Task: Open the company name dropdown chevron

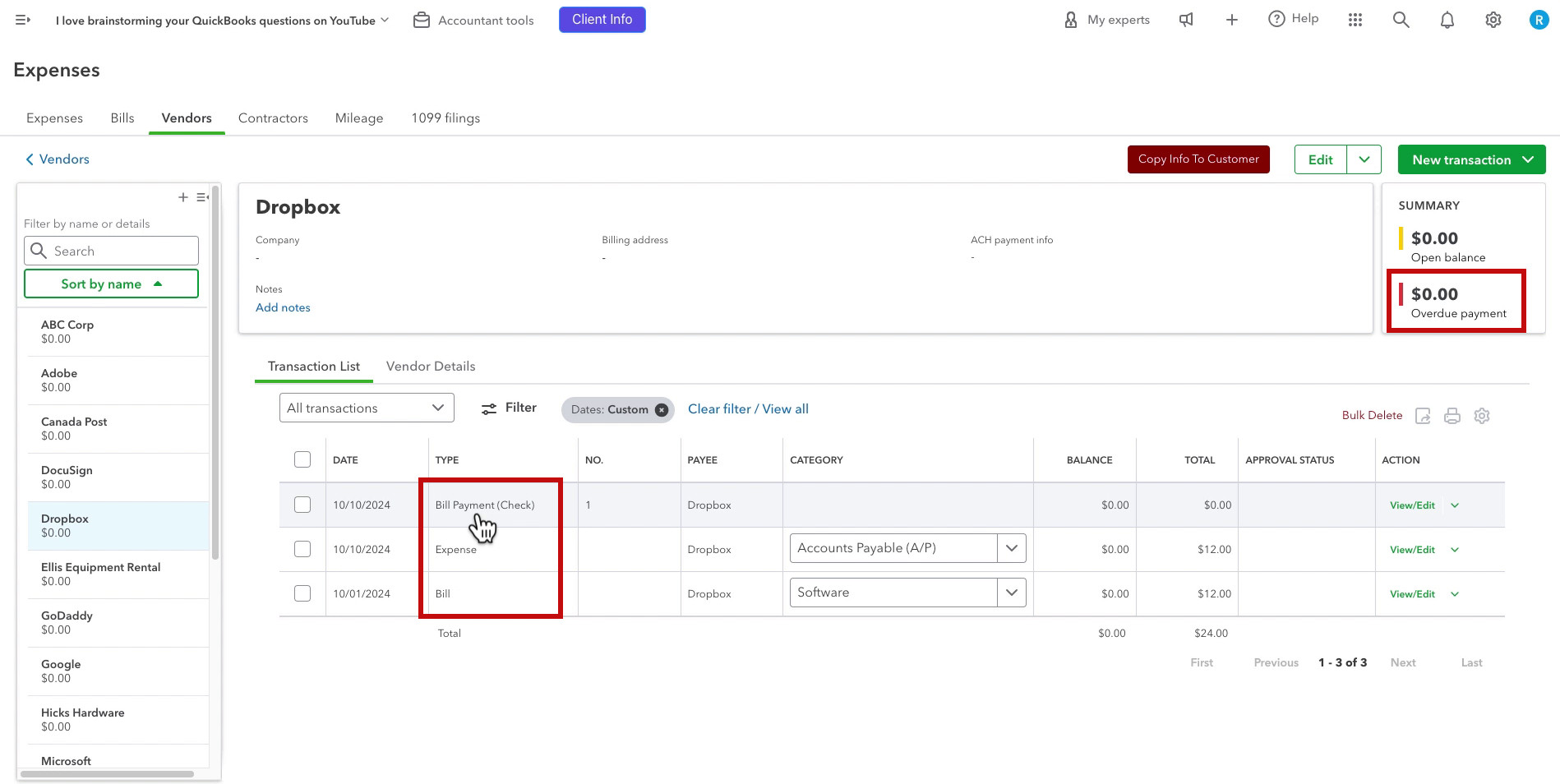Action: coord(385,20)
